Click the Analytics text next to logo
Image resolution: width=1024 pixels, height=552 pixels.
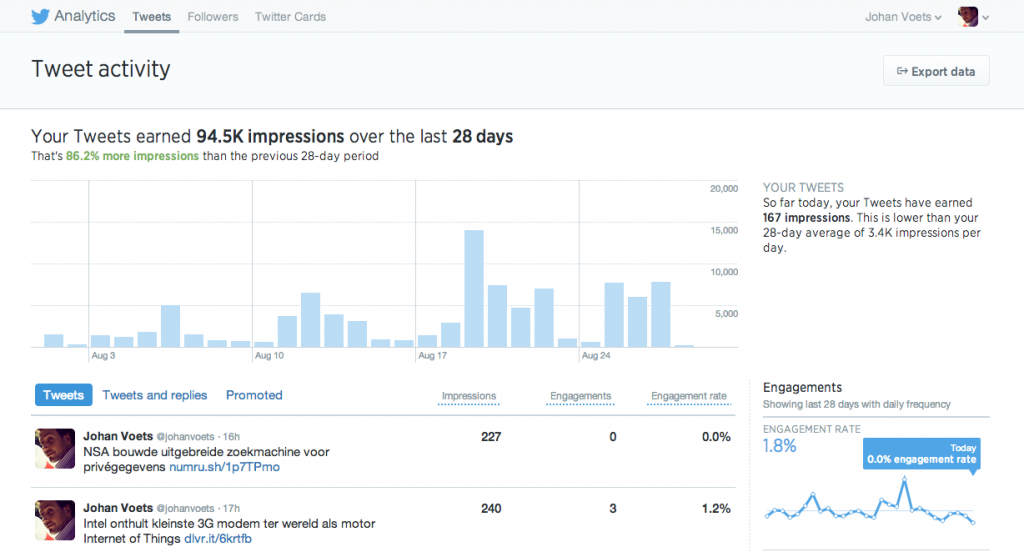pyautogui.click(x=85, y=17)
